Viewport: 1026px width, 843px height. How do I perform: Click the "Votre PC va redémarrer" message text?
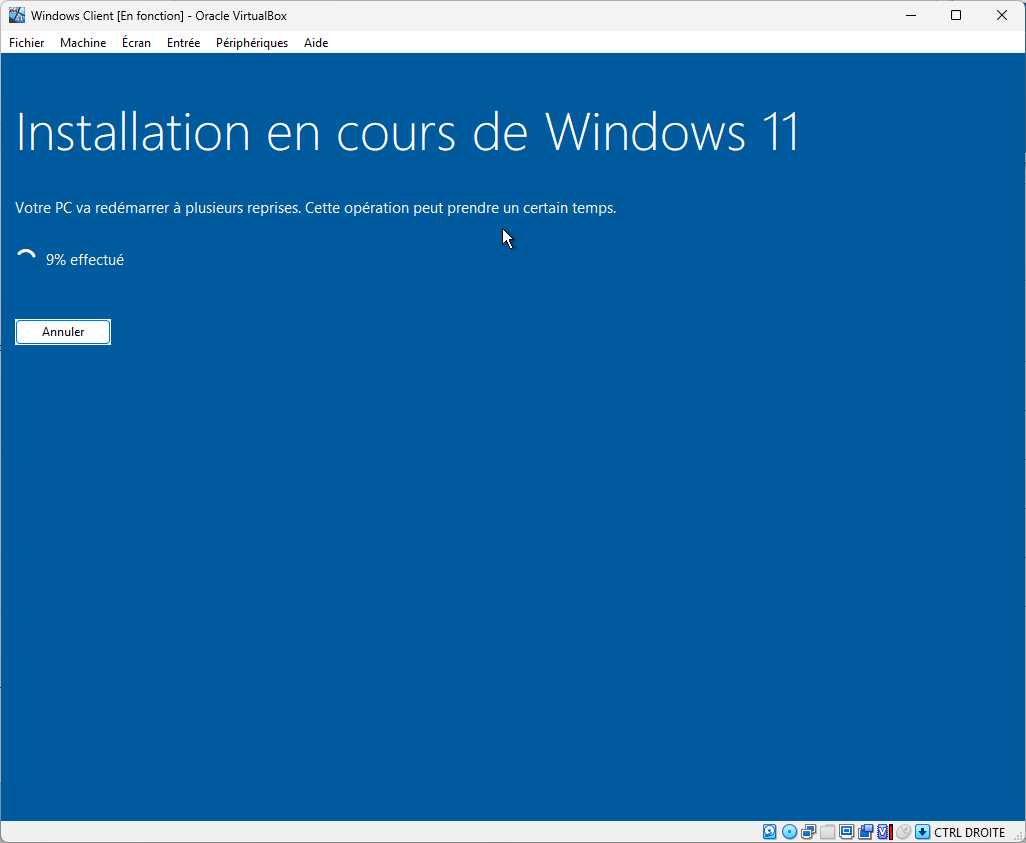click(x=315, y=208)
